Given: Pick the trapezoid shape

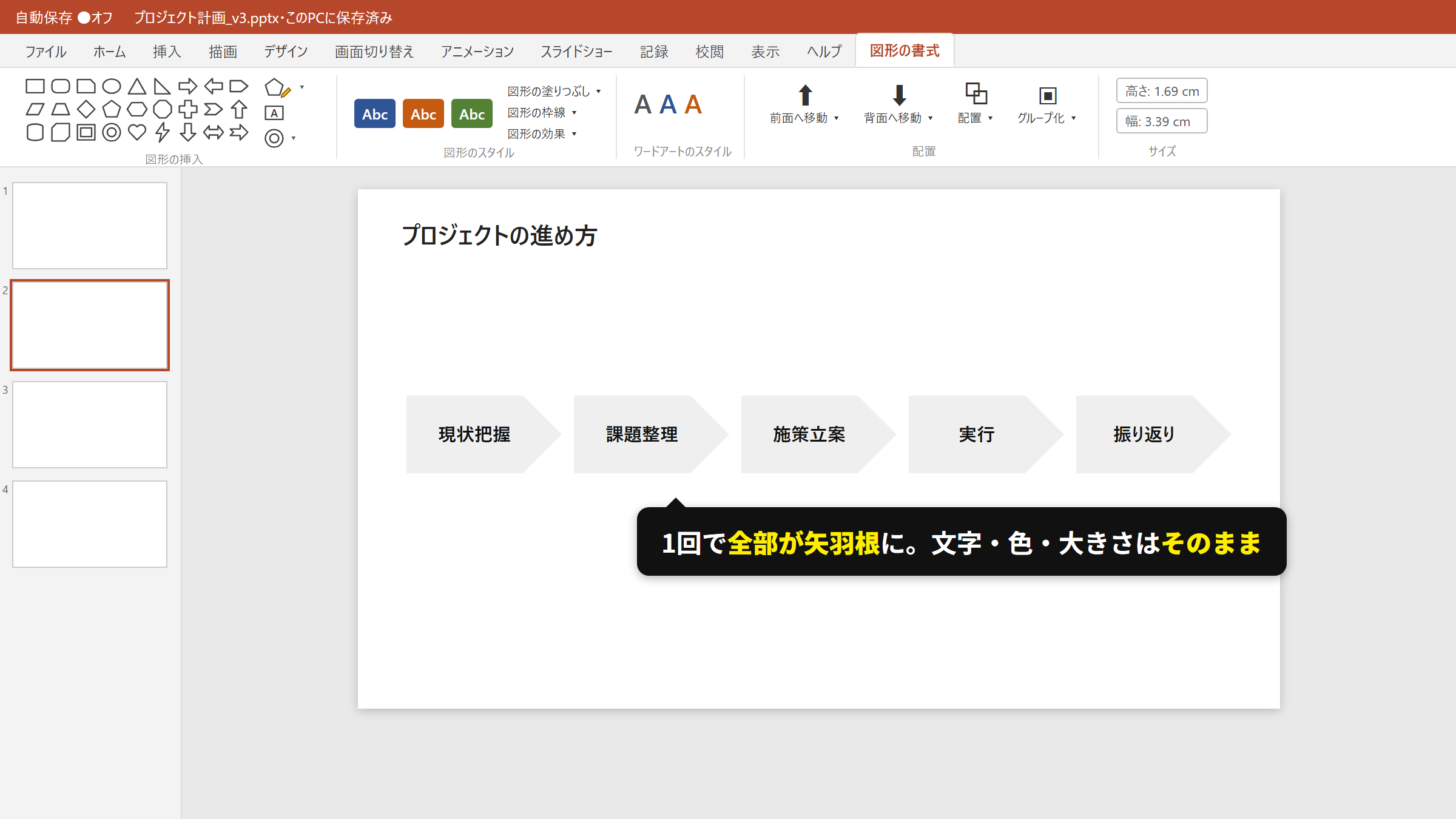Looking at the screenshot, I should tap(61, 109).
